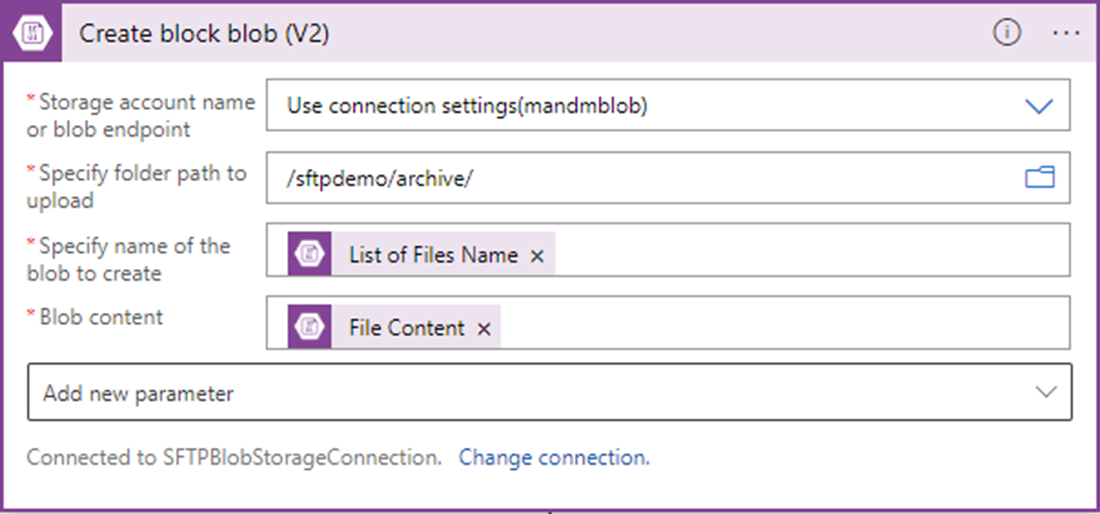Screen dimensions: 1100x514
Task: Click the List of Files Name token
Action: pos(422,253)
